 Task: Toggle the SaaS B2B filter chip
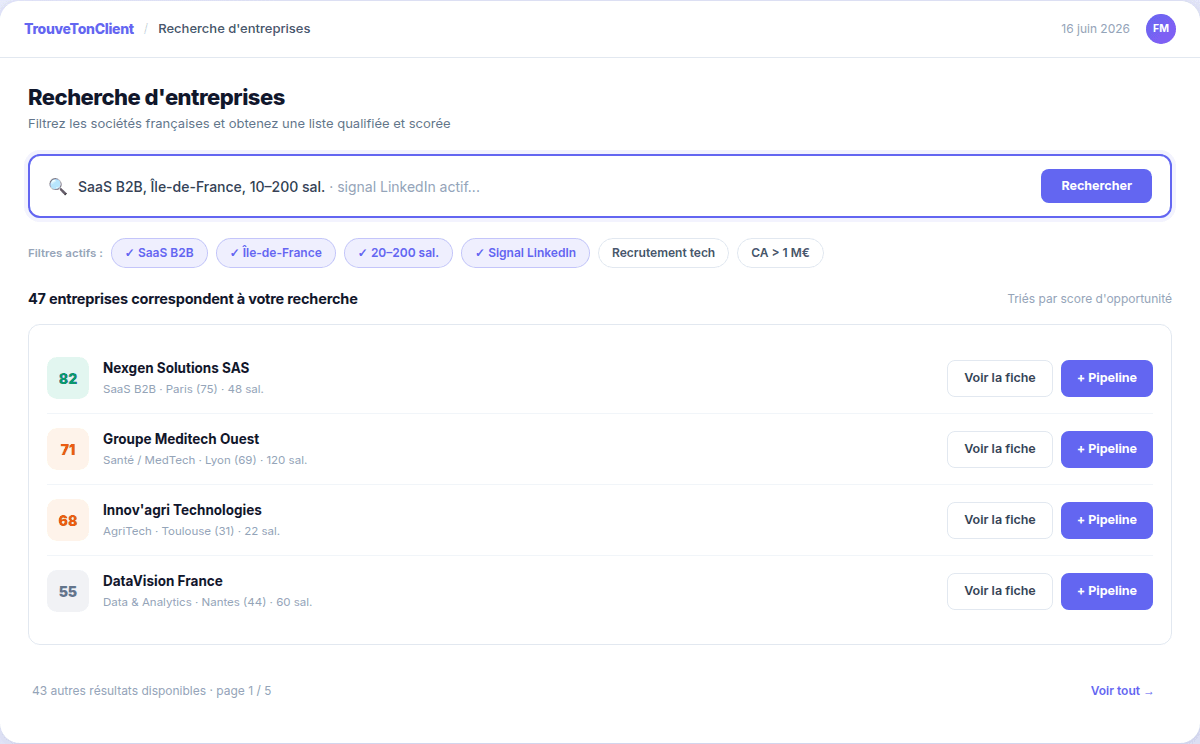pyautogui.click(x=159, y=253)
